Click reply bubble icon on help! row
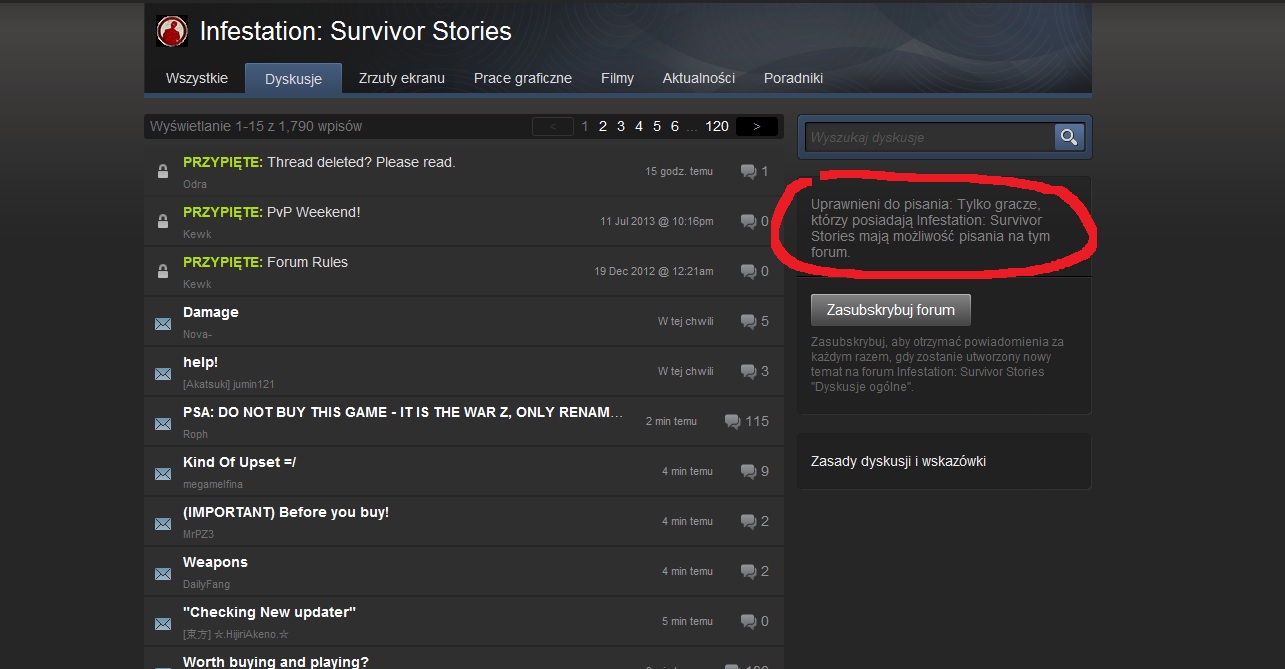The width and height of the screenshot is (1285, 669). click(748, 372)
